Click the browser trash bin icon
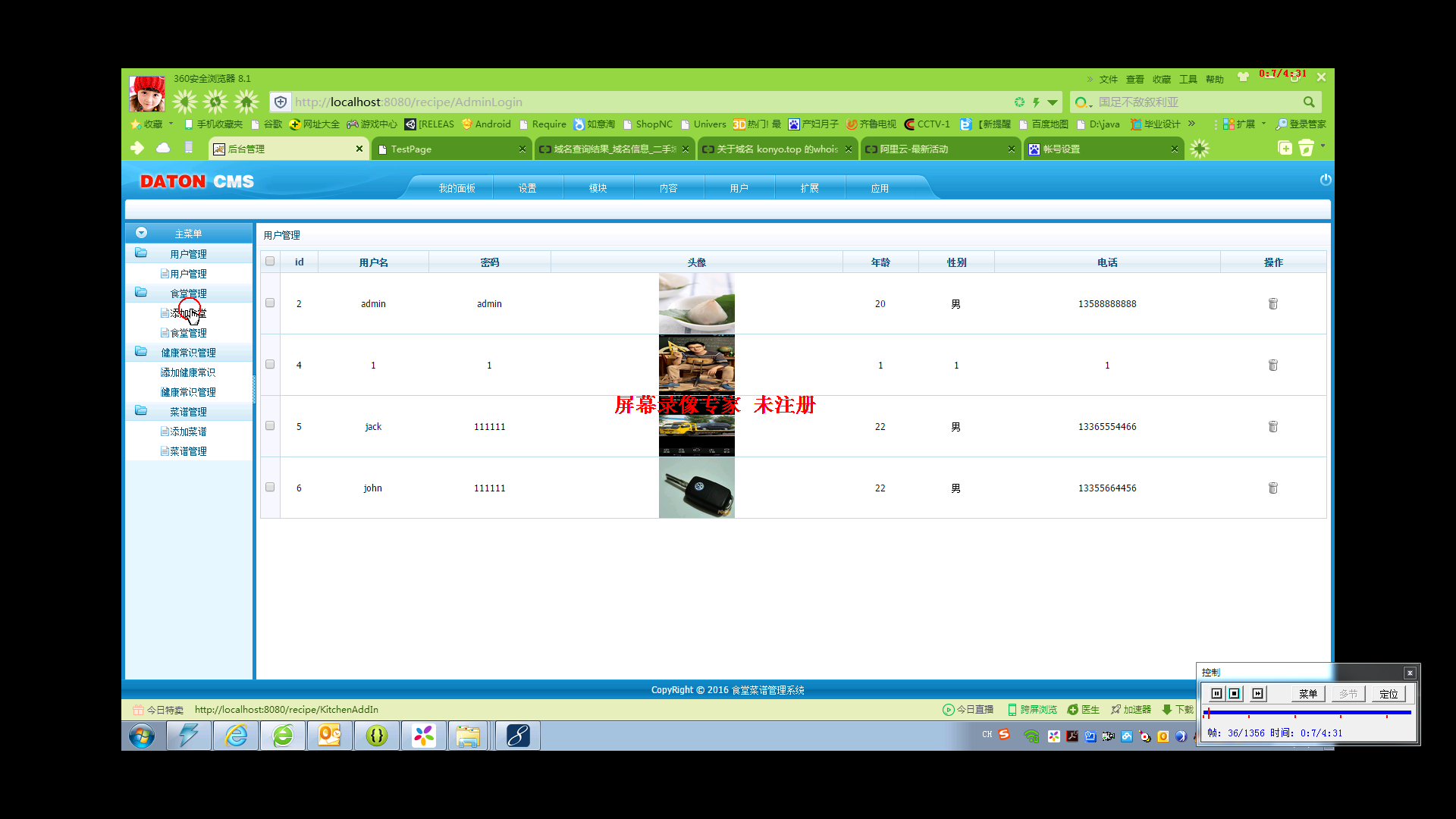 (1306, 148)
